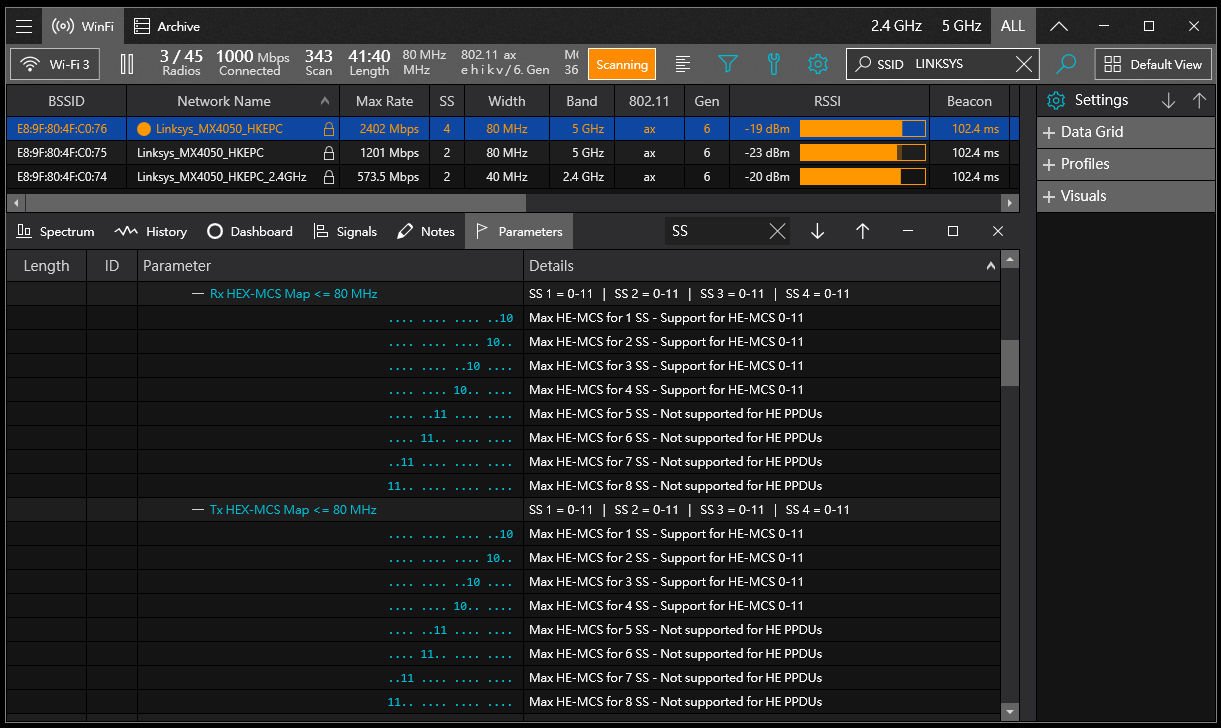This screenshot has width=1221, height=728.
Task: Click the Parameter column header
Action: tap(330, 266)
